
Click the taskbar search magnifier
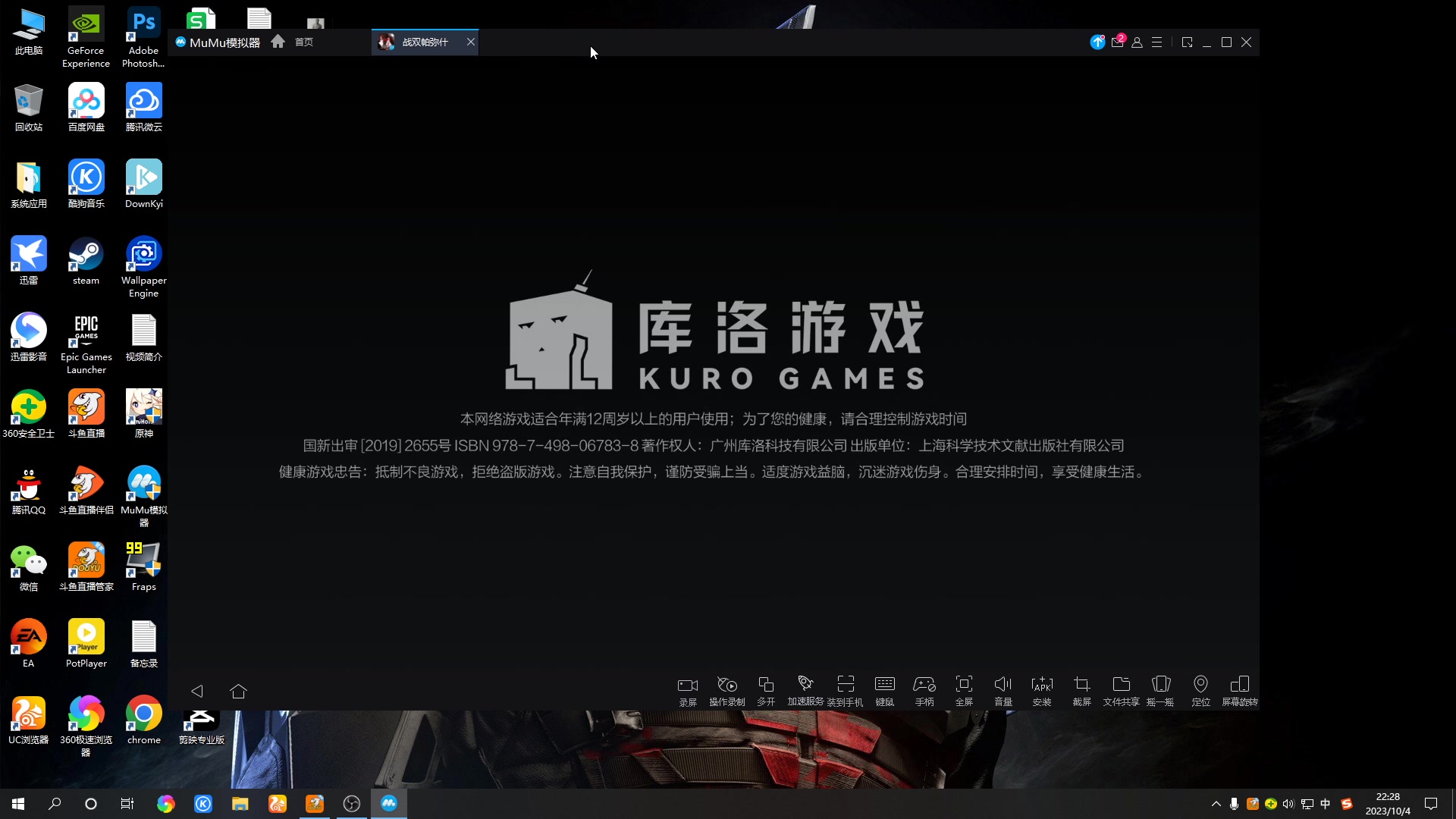[x=55, y=804]
